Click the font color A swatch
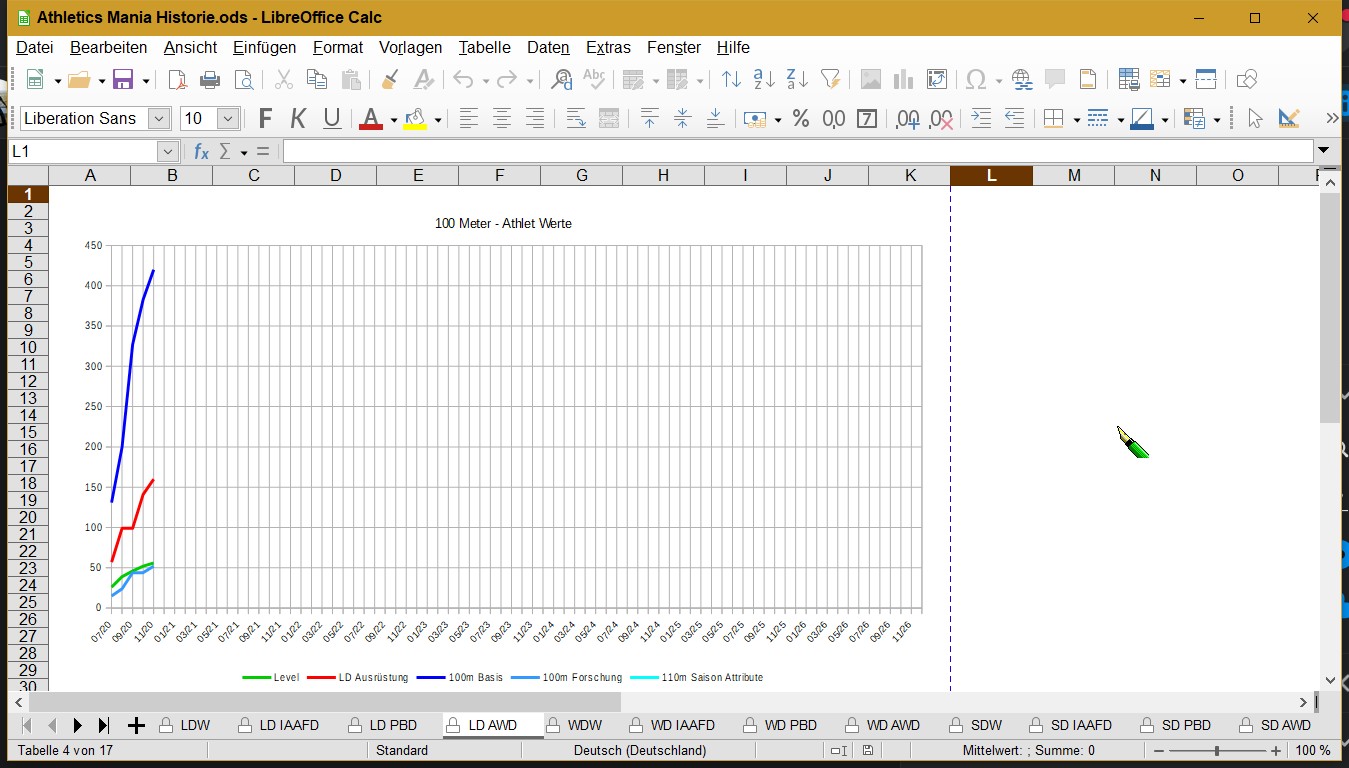The width and height of the screenshot is (1349, 768). coord(371,119)
